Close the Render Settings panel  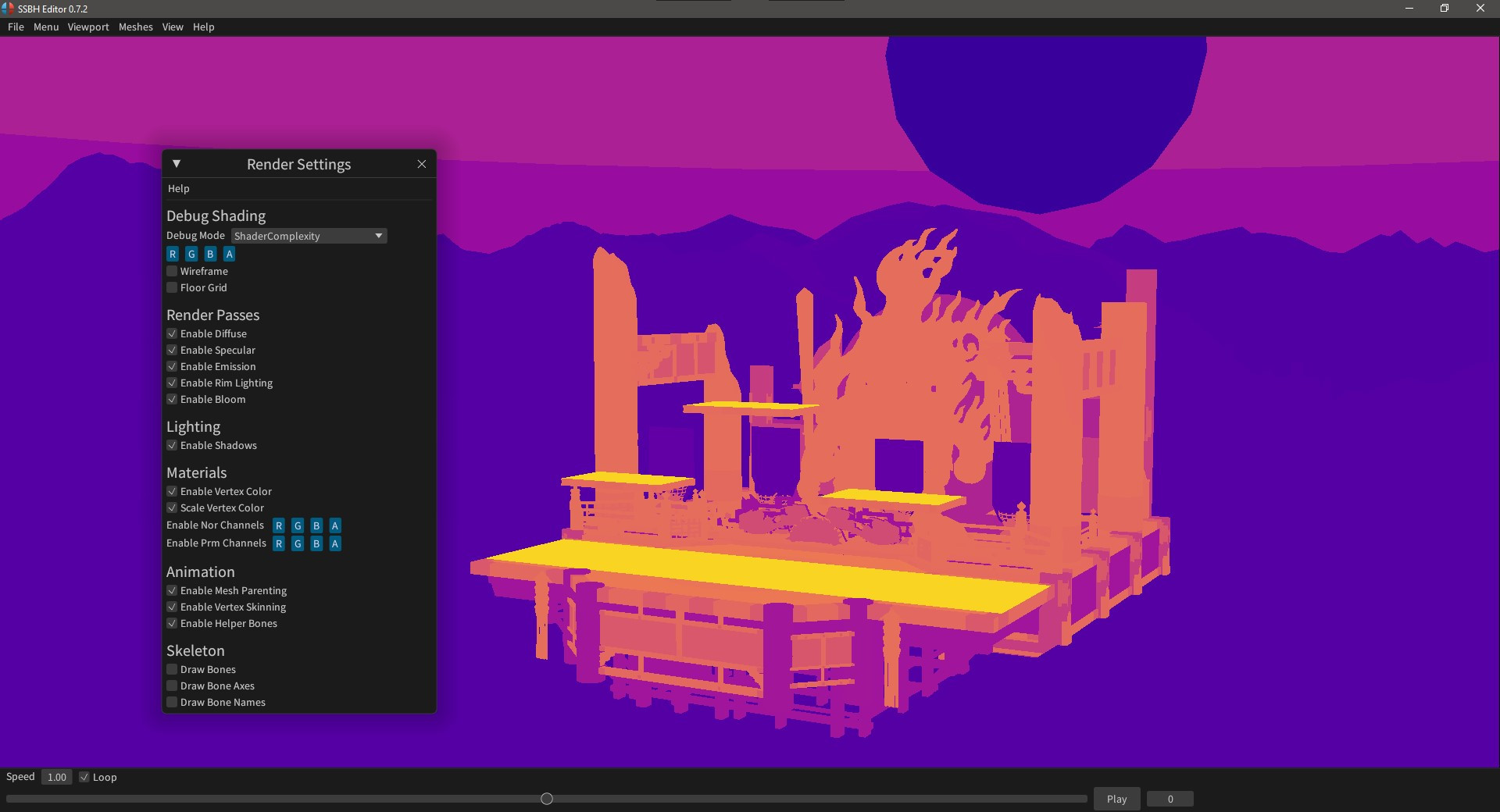click(422, 164)
